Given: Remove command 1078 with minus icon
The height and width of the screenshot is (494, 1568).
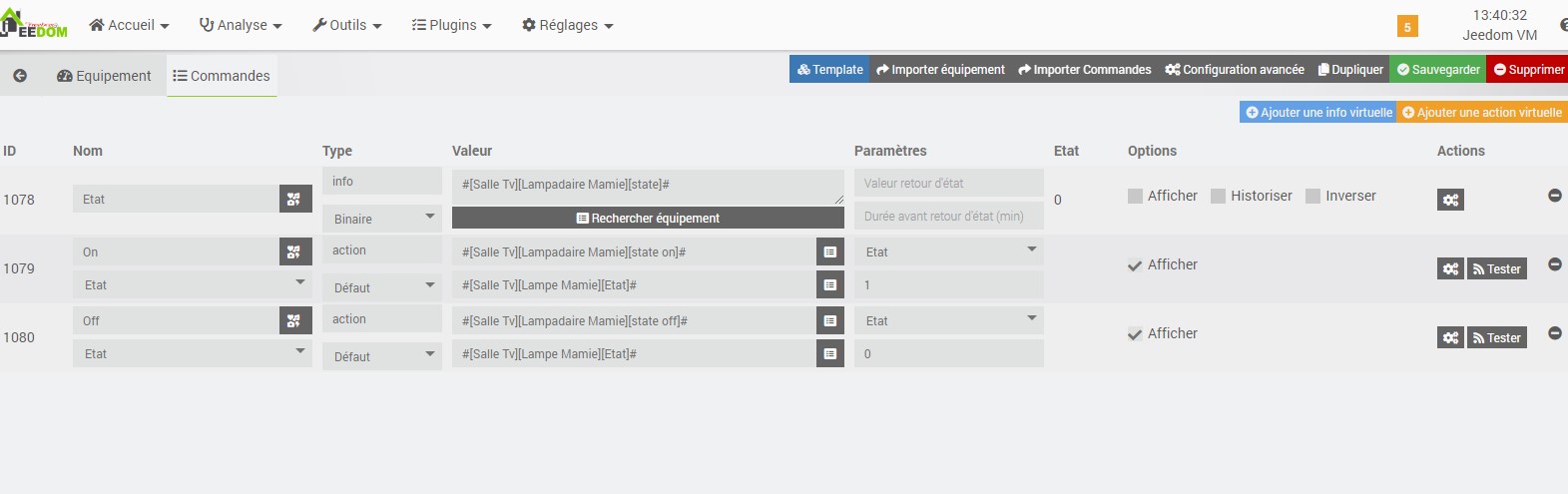Looking at the screenshot, I should coord(1554,196).
